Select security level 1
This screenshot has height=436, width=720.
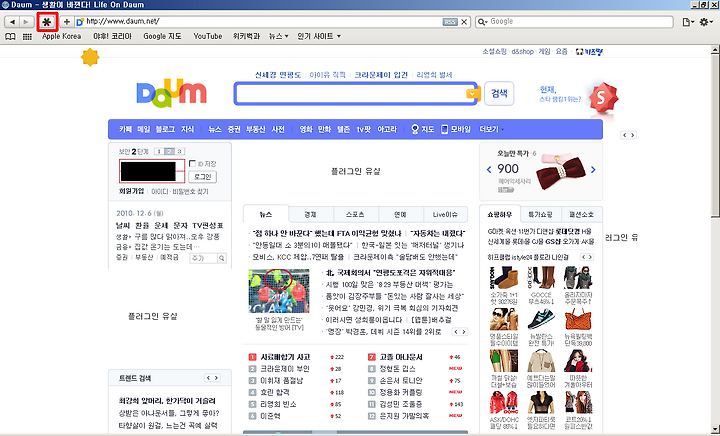point(159,151)
